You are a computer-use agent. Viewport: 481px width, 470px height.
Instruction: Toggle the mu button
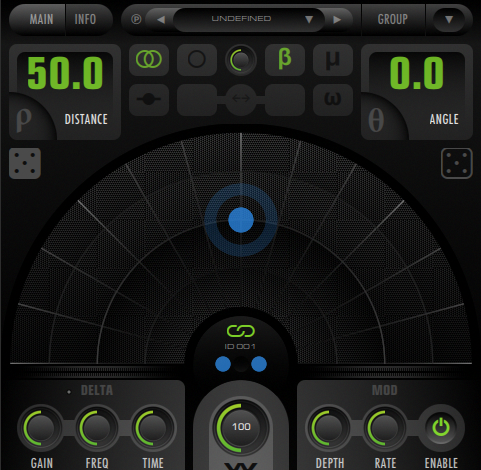(x=333, y=60)
